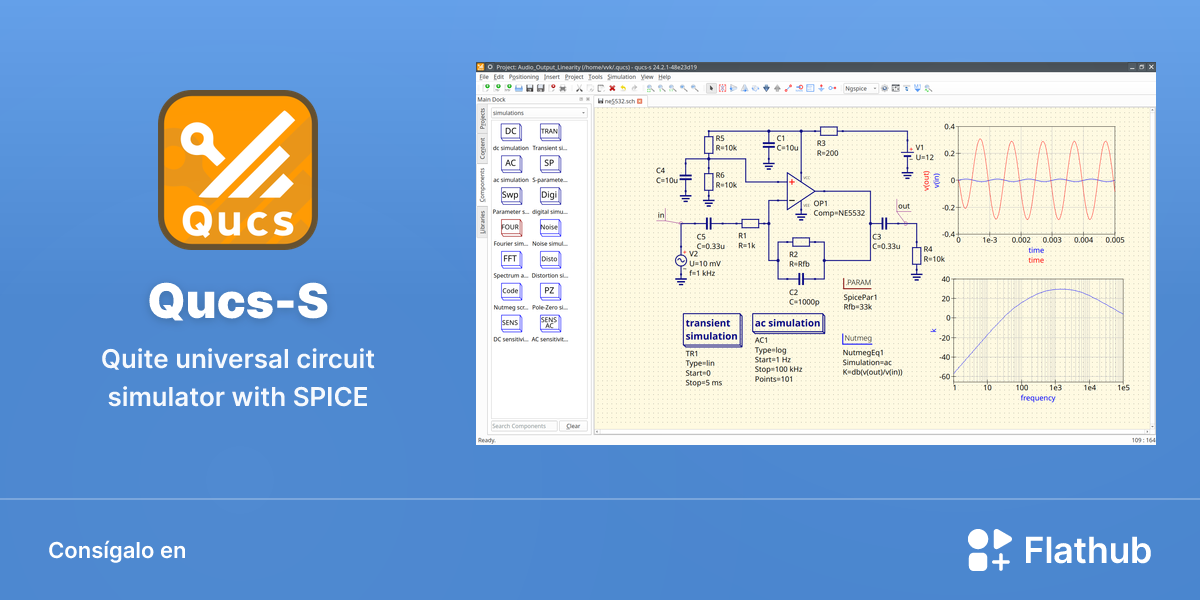
Task: Open the Ngspice simulator dropdown
Action: click(x=861, y=88)
